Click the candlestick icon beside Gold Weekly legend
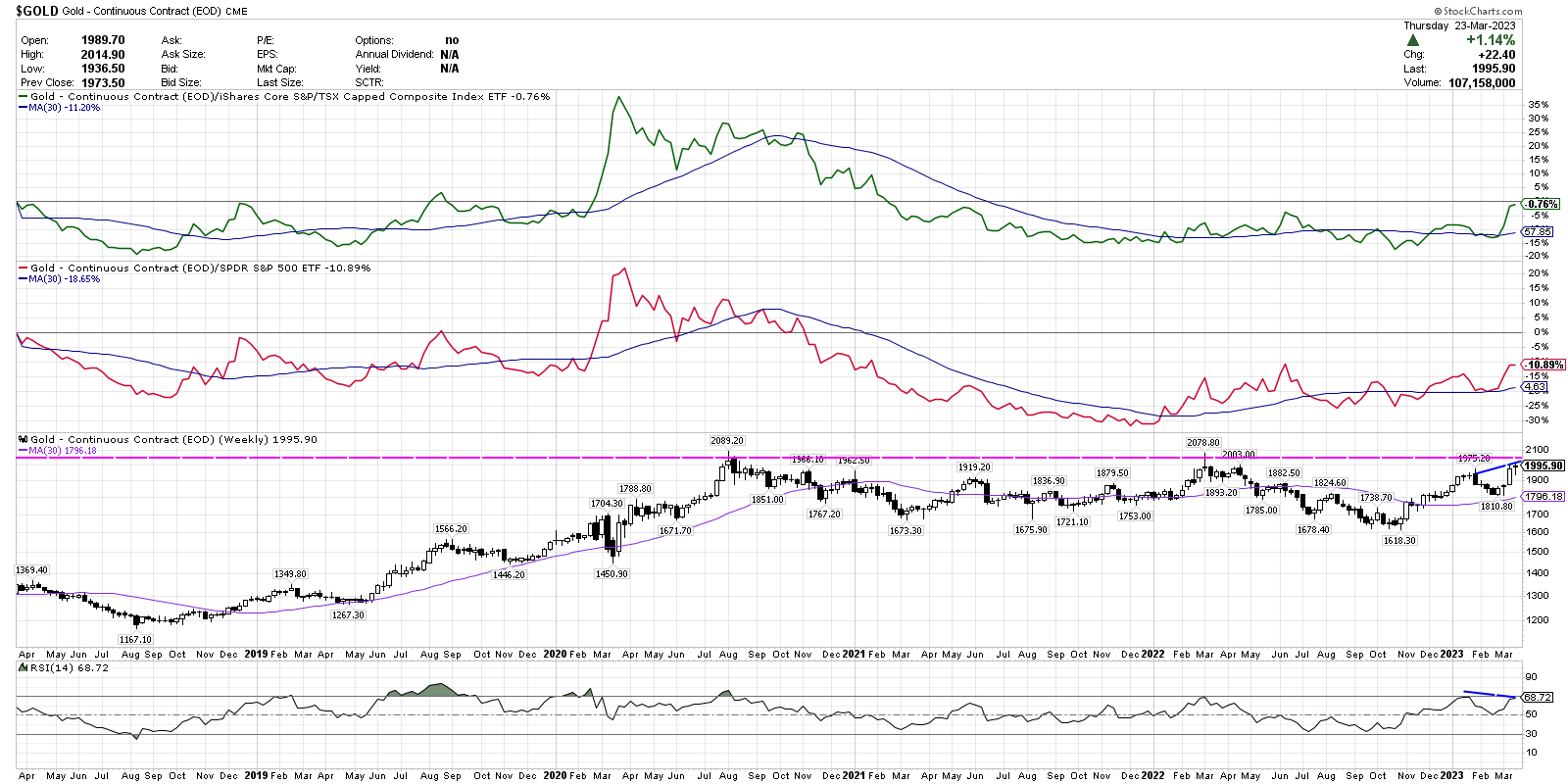Viewport: 1568px width, 784px height. tap(23, 440)
